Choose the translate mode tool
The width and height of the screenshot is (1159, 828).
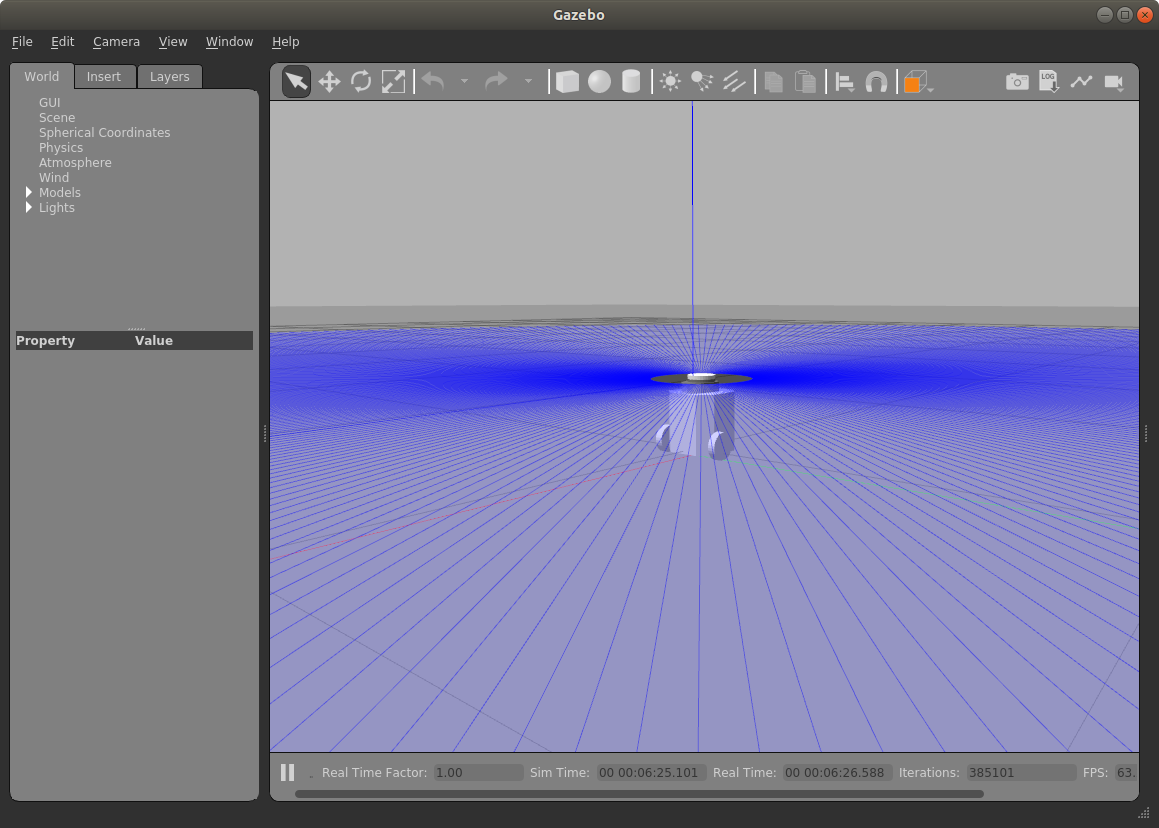[329, 81]
